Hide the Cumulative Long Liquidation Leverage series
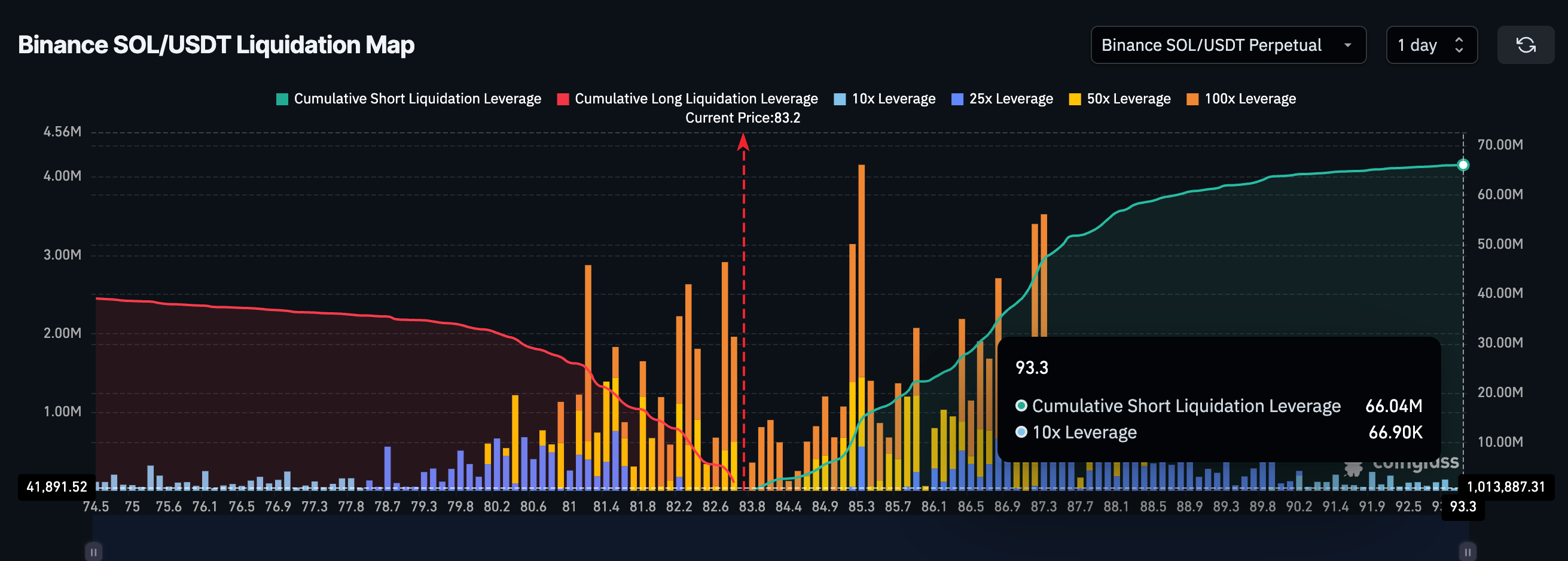1568x561 pixels. pyautogui.click(x=695, y=99)
